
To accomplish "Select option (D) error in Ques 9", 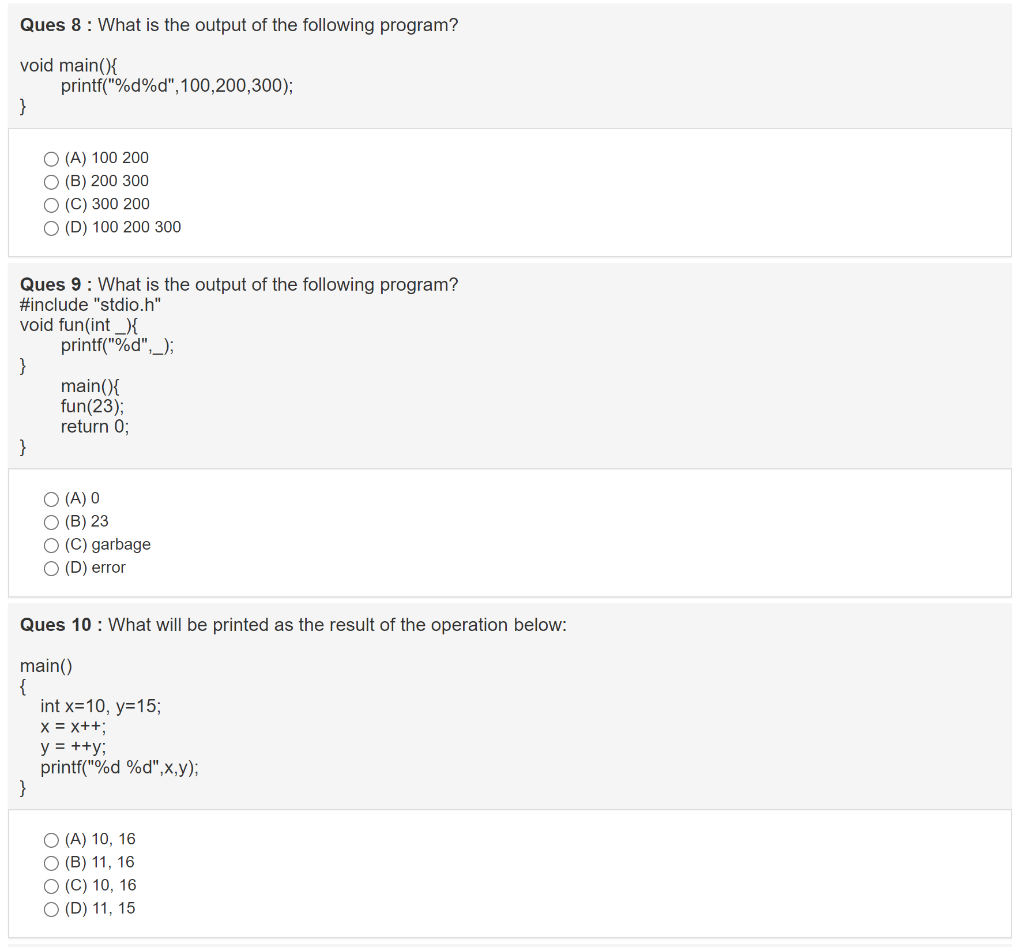I will 50,568.
